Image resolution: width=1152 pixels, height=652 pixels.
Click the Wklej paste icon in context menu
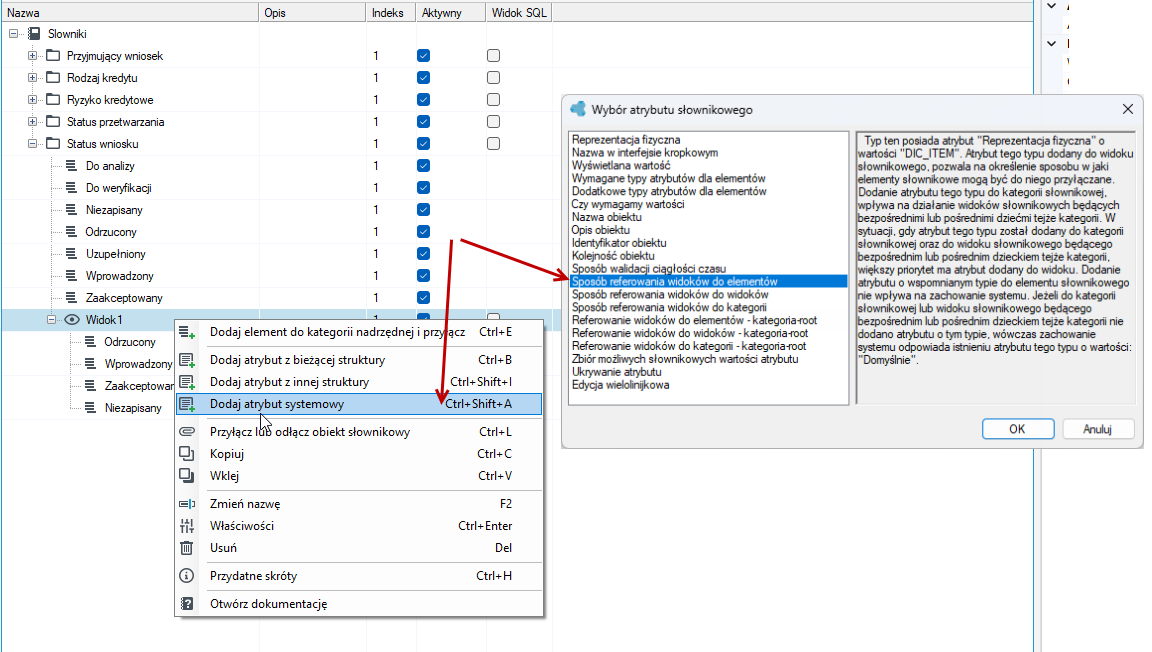coord(187,476)
